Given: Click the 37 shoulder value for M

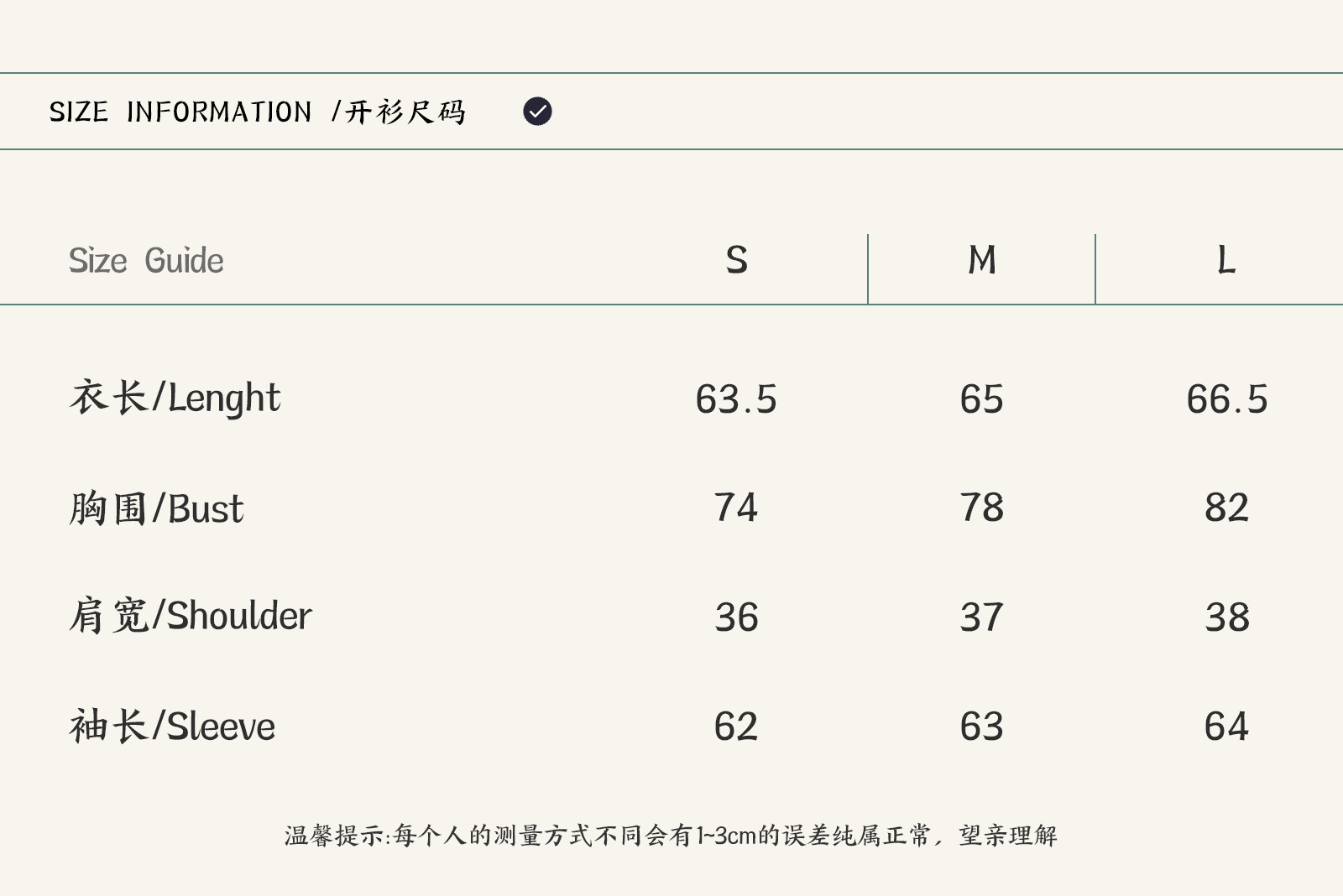Looking at the screenshot, I should [x=981, y=617].
